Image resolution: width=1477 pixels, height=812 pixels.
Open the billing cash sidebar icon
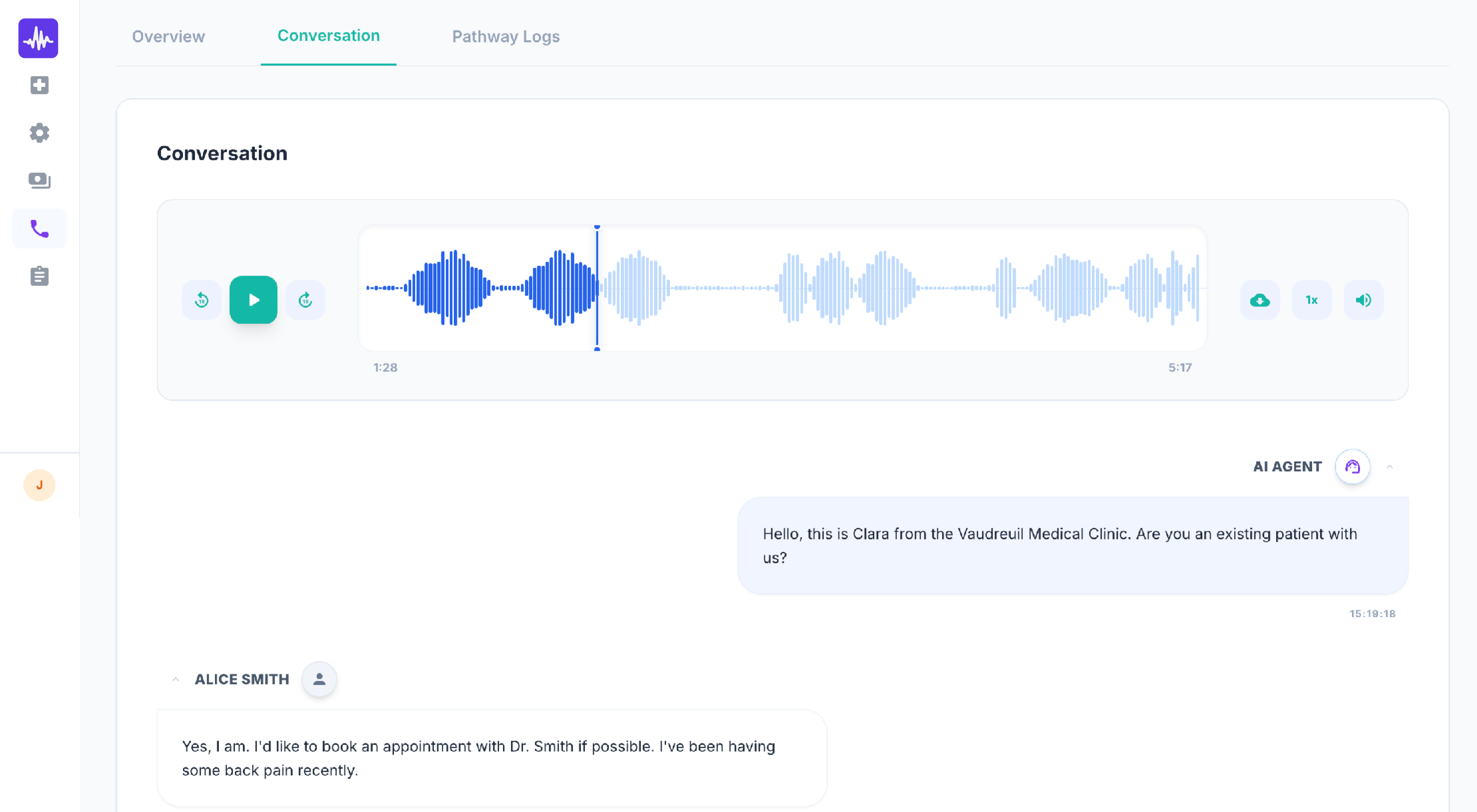[x=39, y=180]
